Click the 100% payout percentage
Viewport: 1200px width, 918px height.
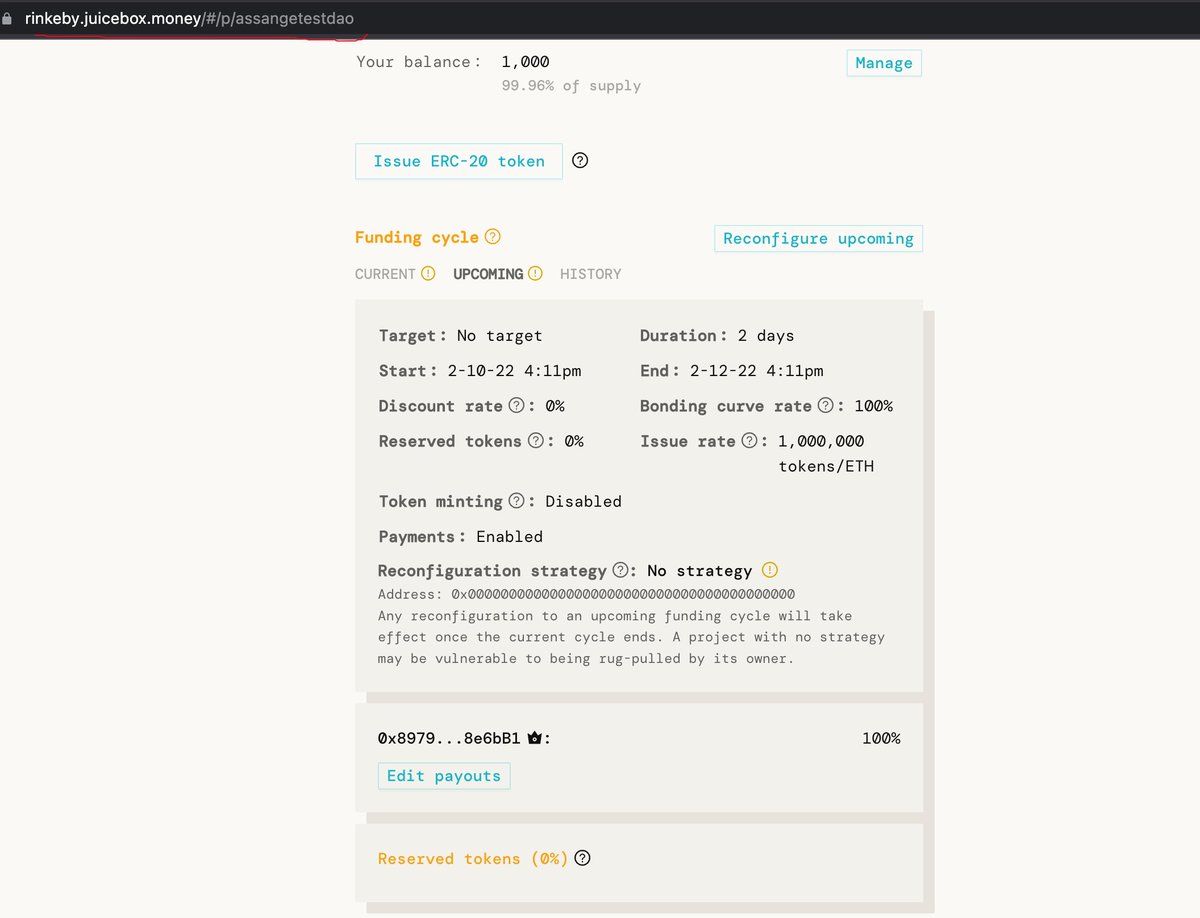(881, 739)
